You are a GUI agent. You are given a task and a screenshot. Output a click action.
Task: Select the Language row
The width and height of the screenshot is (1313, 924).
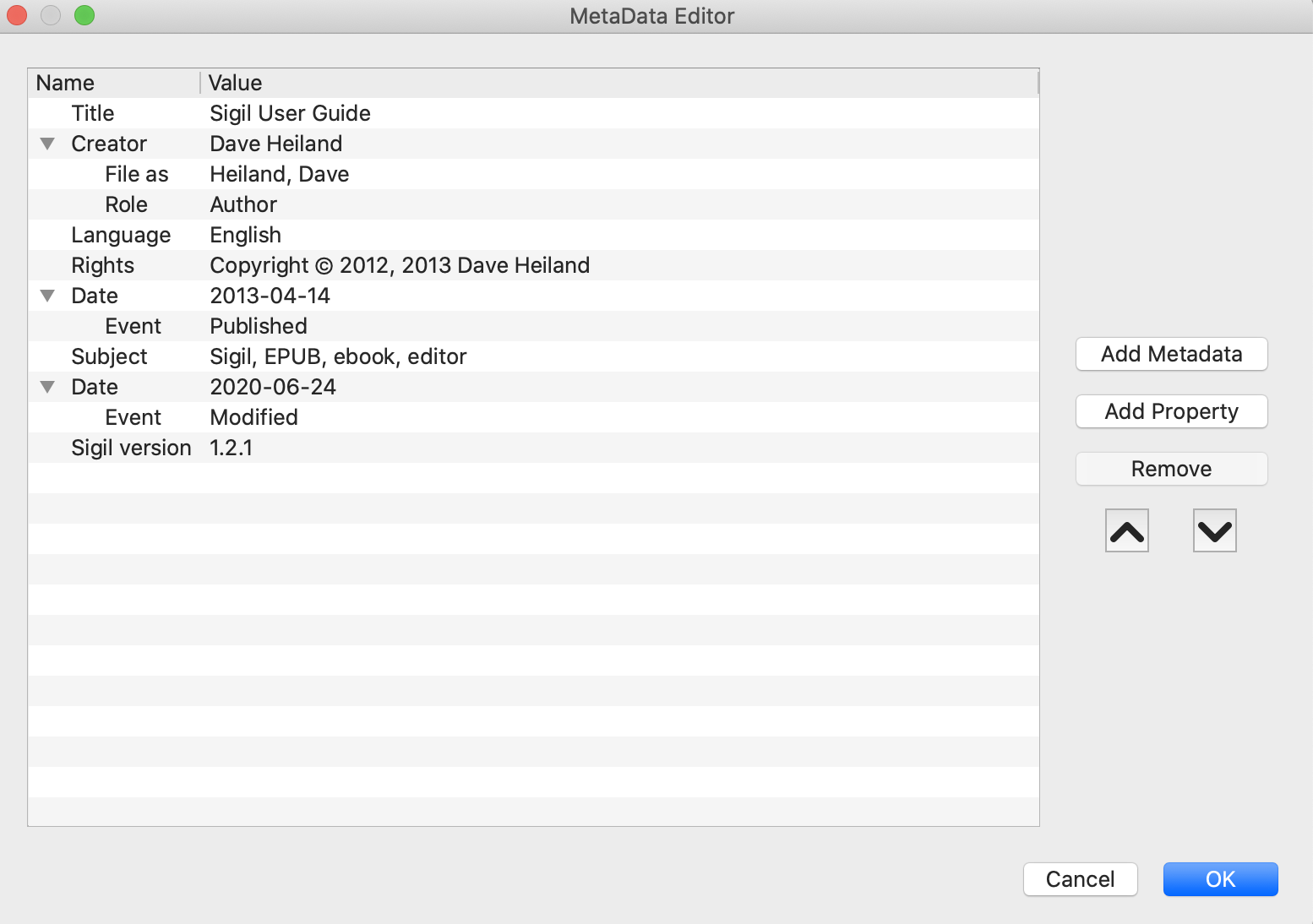tap(533, 235)
